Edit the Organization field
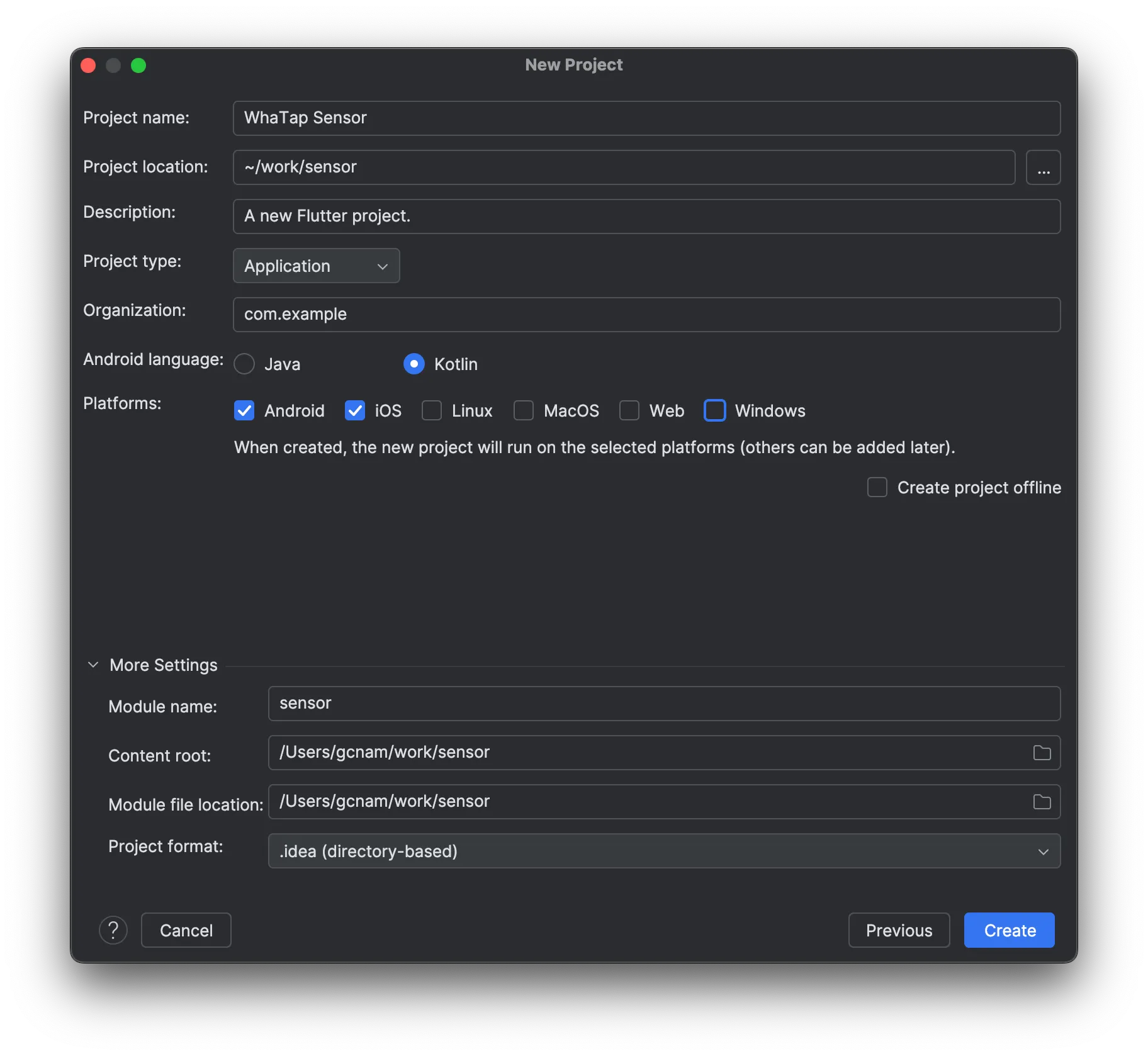1148x1056 pixels. tap(646, 315)
